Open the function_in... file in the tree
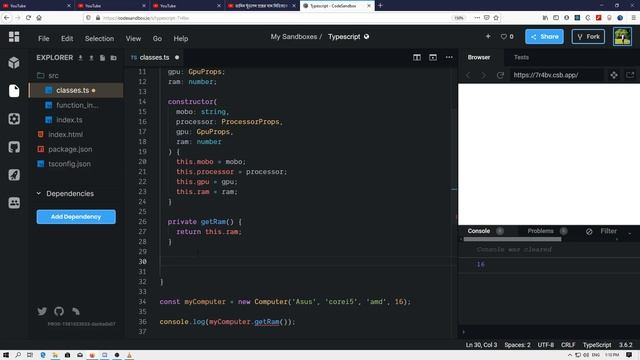Screen dimensions: 640x360 coord(76,105)
